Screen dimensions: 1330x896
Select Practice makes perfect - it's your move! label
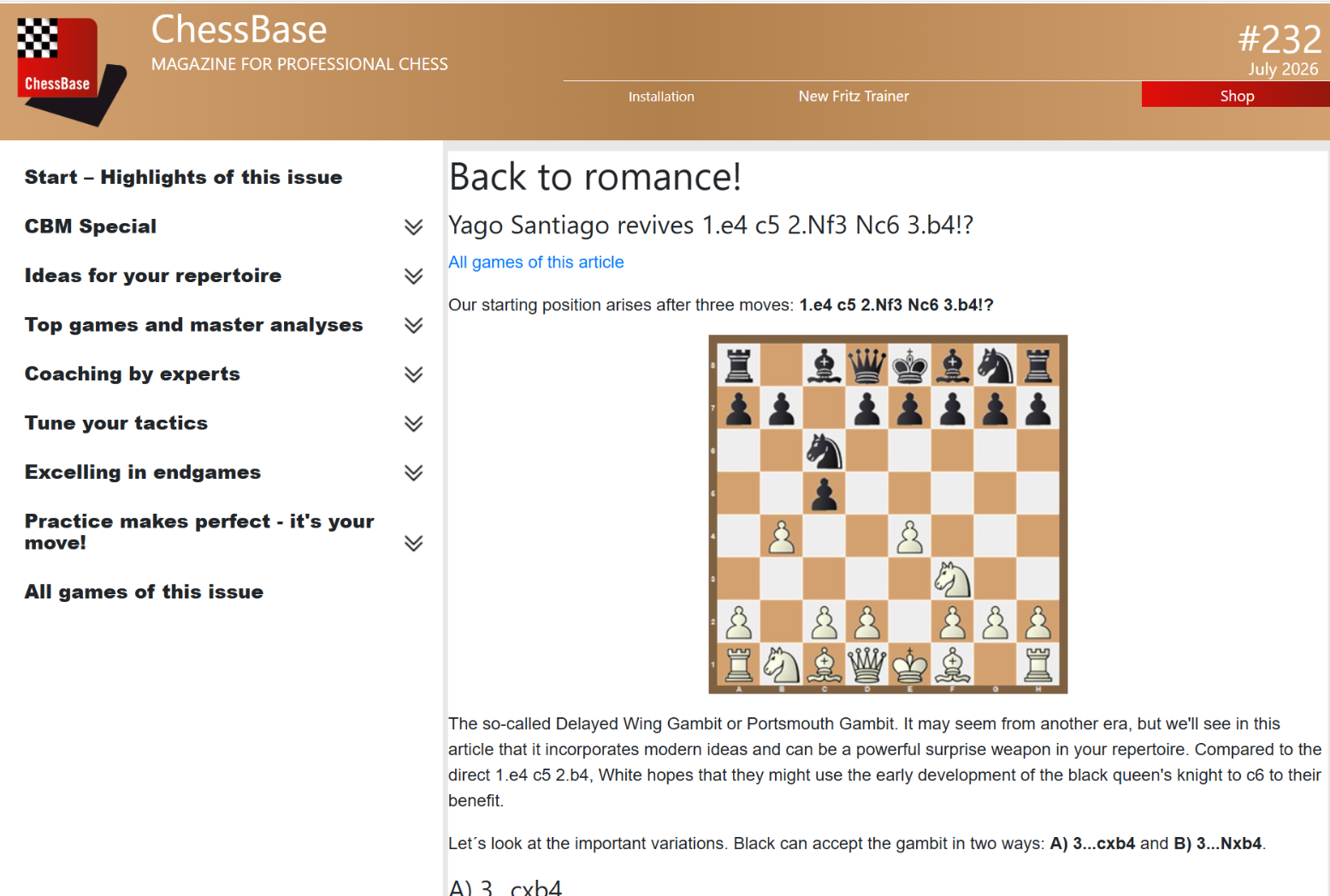coord(199,532)
